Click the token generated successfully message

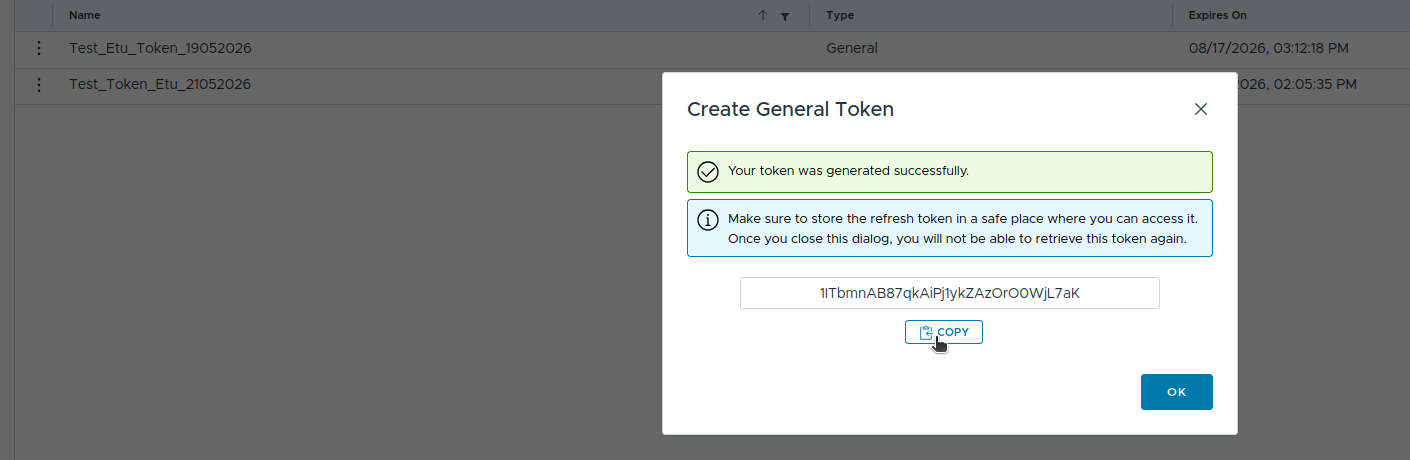pos(848,170)
